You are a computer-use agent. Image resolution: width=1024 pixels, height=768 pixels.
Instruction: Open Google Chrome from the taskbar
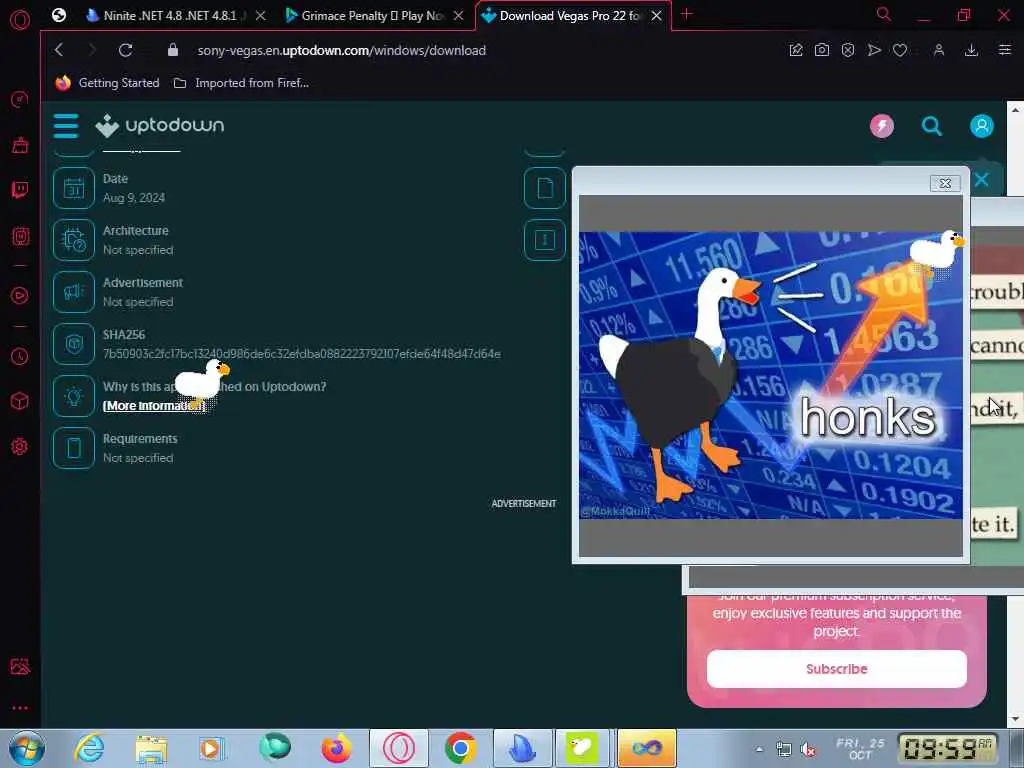click(x=460, y=748)
